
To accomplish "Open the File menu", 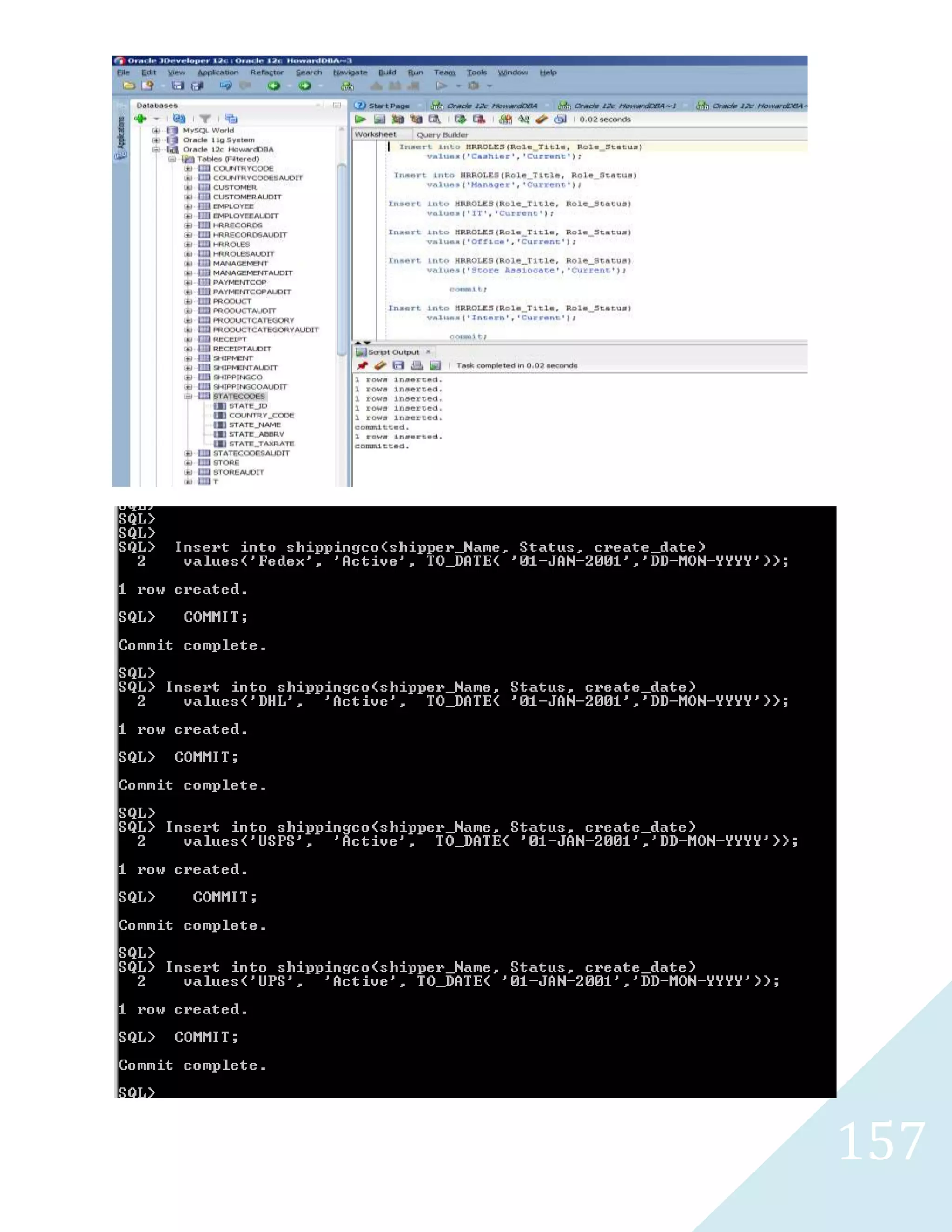I will coord(123,72).
